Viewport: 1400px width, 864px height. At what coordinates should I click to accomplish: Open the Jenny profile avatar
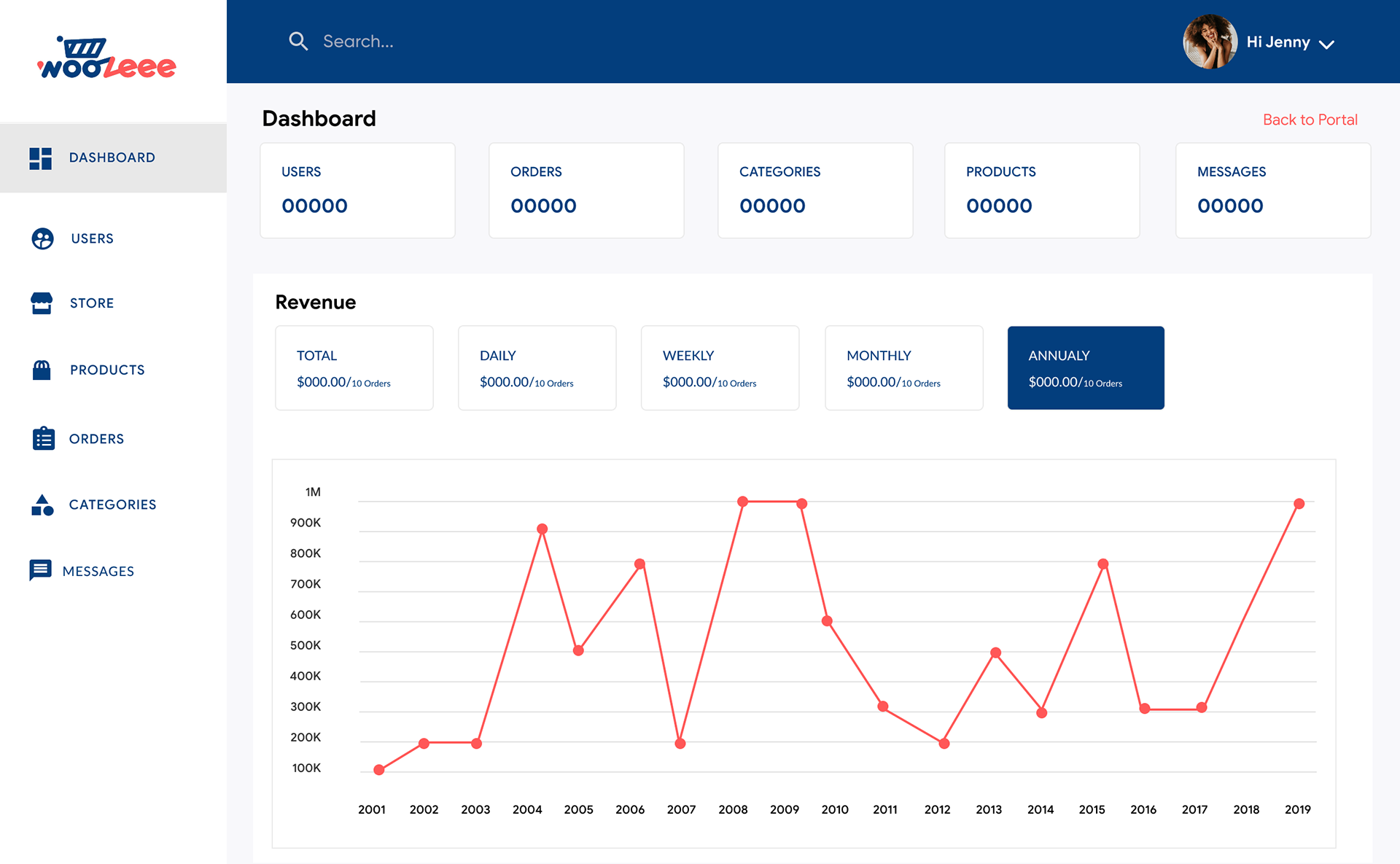[1210, 42]
